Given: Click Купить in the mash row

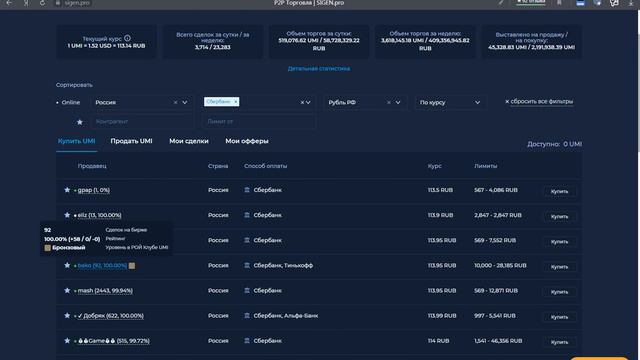Looking at the screenshot, I should [x=560, y=292].
